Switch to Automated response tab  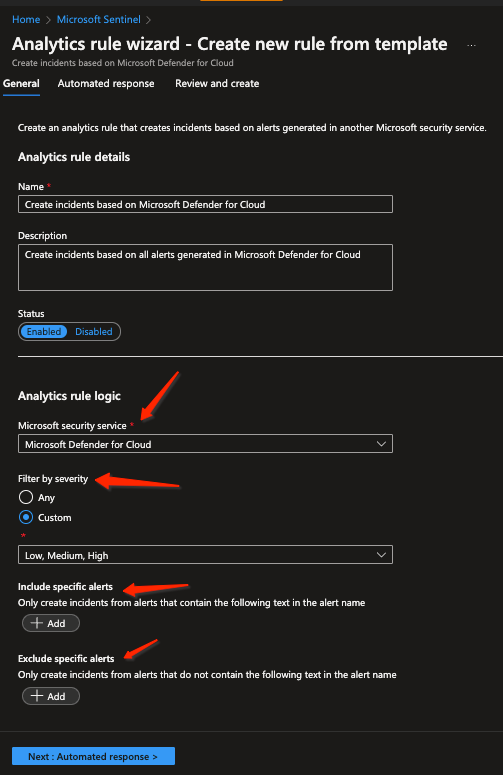(106, 84)
